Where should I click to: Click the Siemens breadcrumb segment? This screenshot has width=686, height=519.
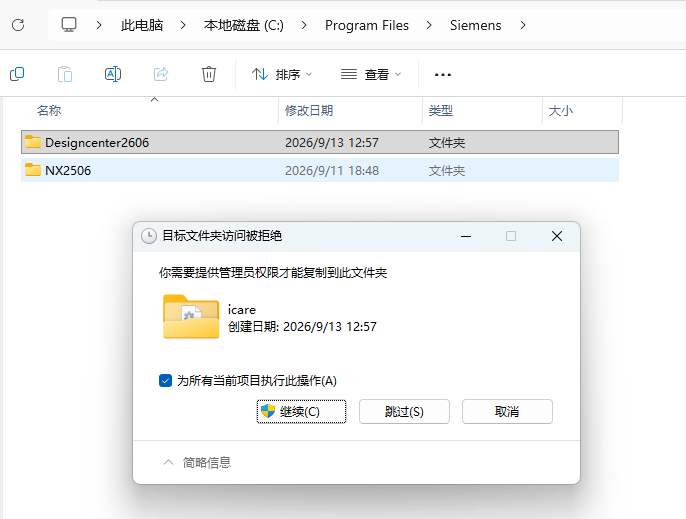tap(476, 25)
